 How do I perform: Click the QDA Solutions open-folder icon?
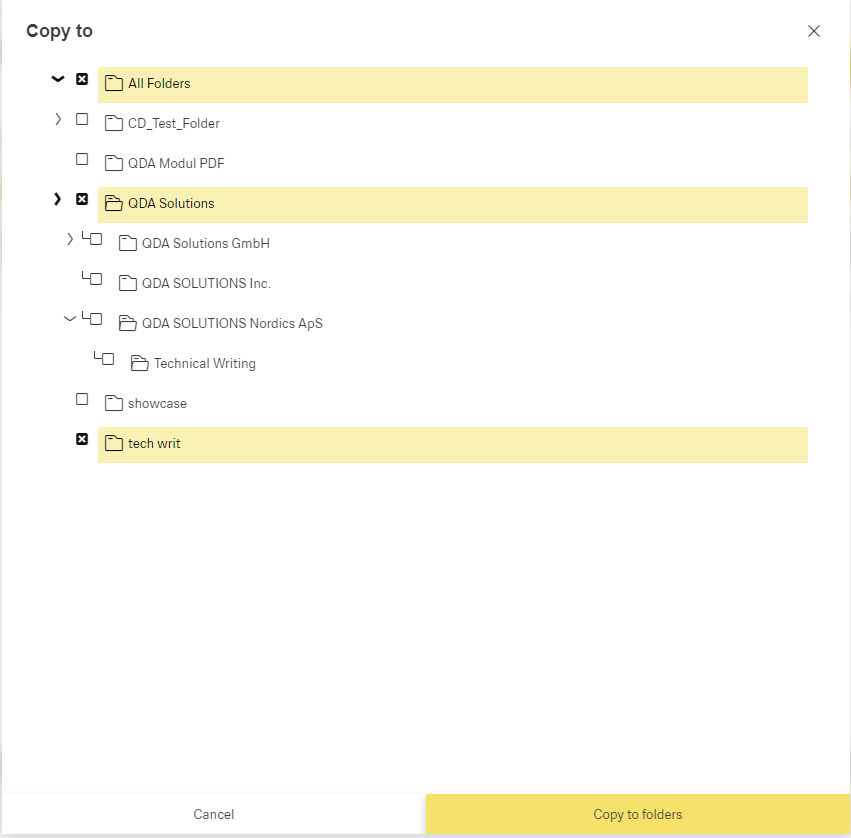click(113, 204)
